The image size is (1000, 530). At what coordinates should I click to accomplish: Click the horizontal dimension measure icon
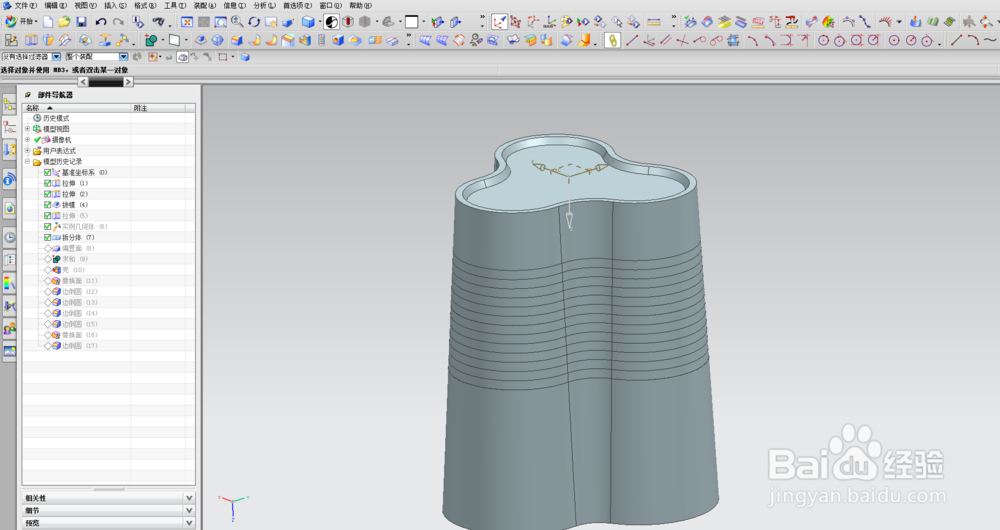pyautogui.click(x=654, y=22)
